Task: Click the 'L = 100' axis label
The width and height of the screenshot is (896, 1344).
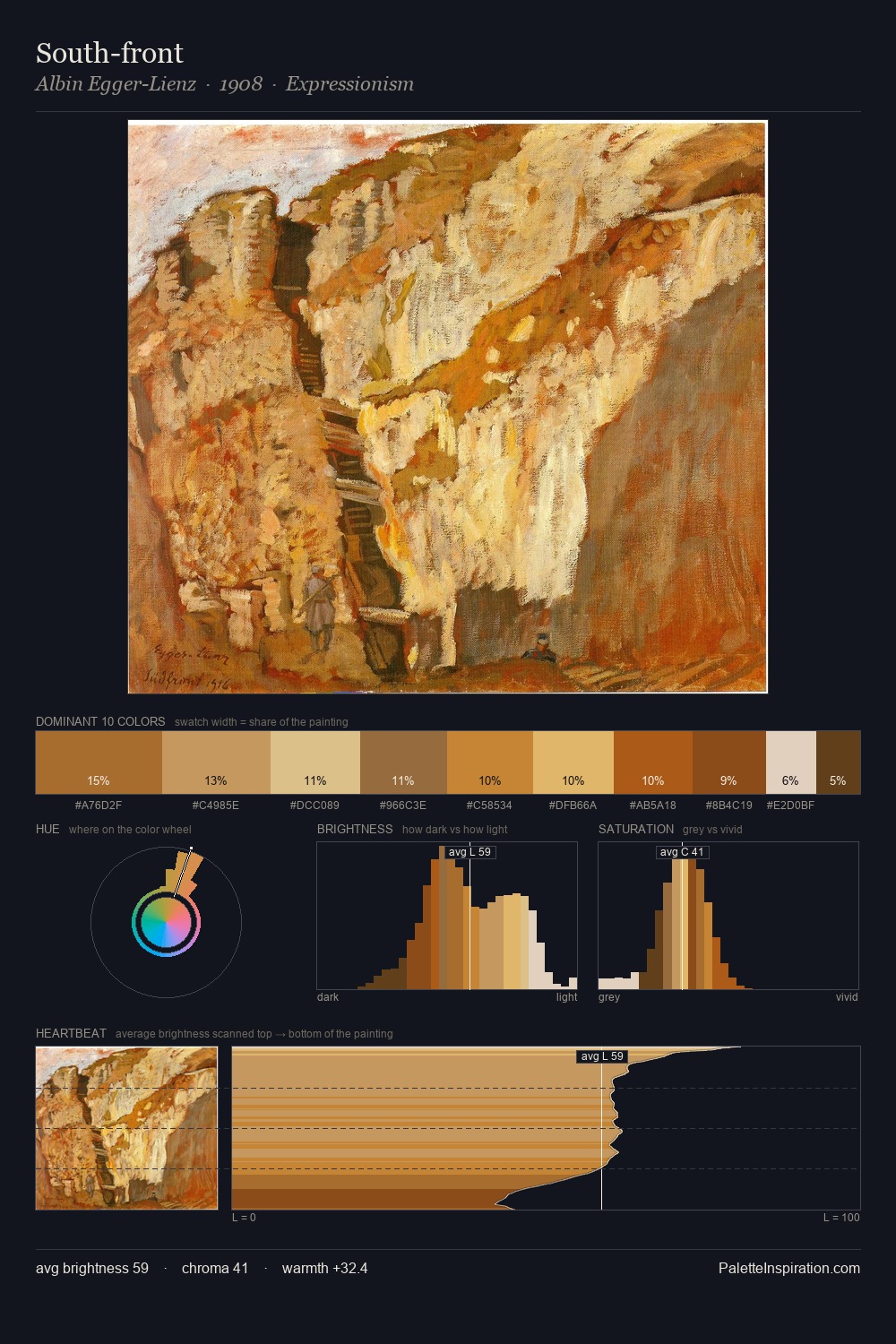Action: coord(841,1218)
